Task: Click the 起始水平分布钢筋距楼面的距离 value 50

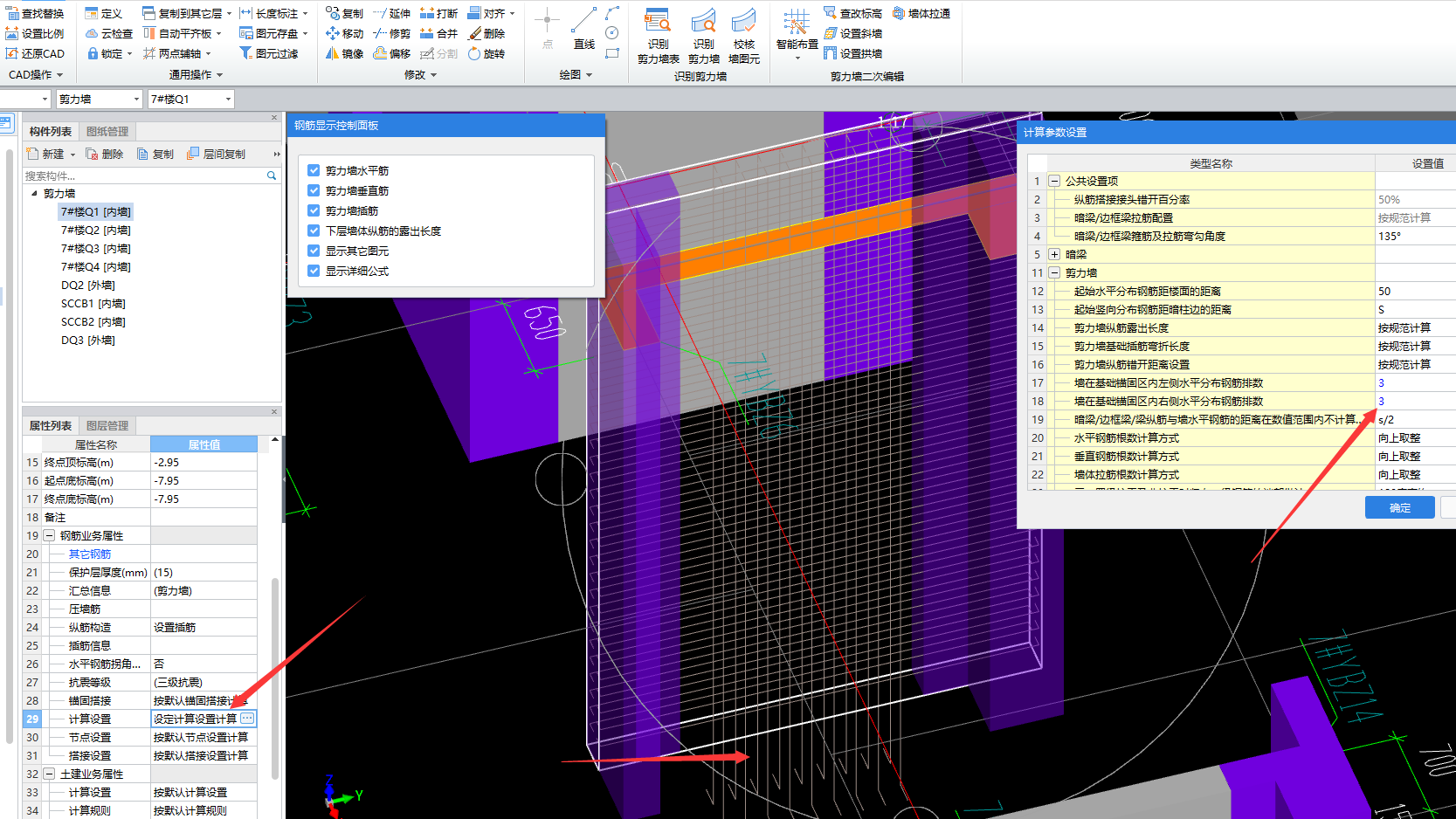Action: point(1414,291)
